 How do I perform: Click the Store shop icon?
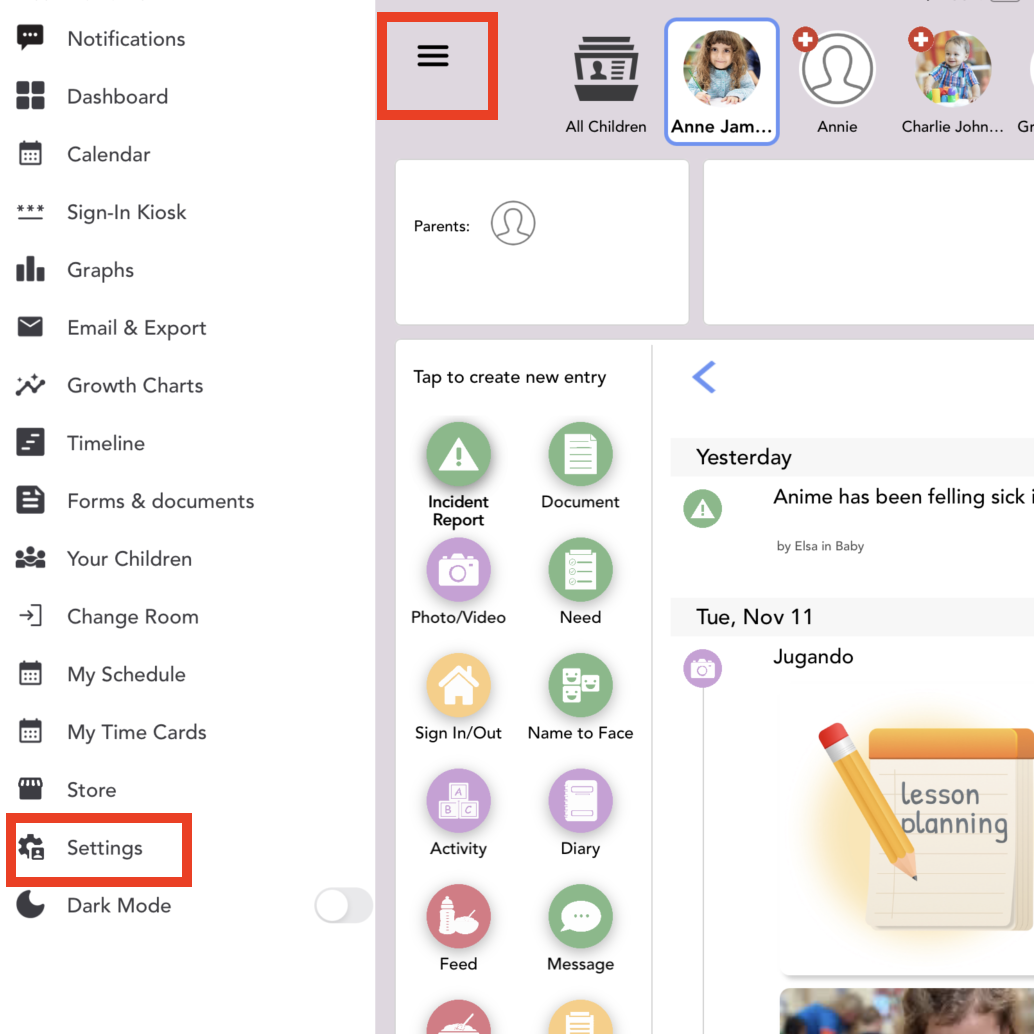point(30,789)
